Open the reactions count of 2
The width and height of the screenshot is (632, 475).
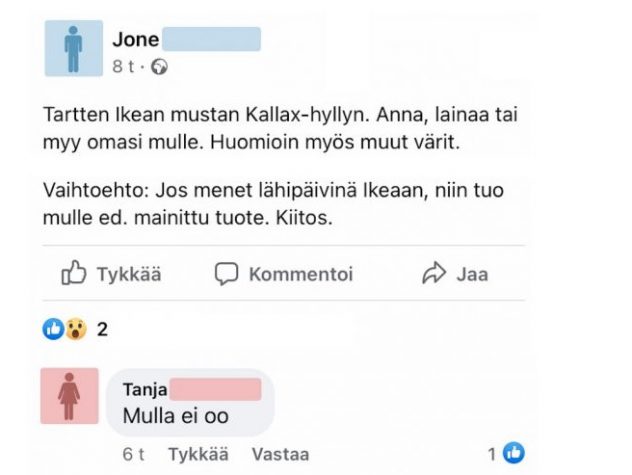coord(102,328)
